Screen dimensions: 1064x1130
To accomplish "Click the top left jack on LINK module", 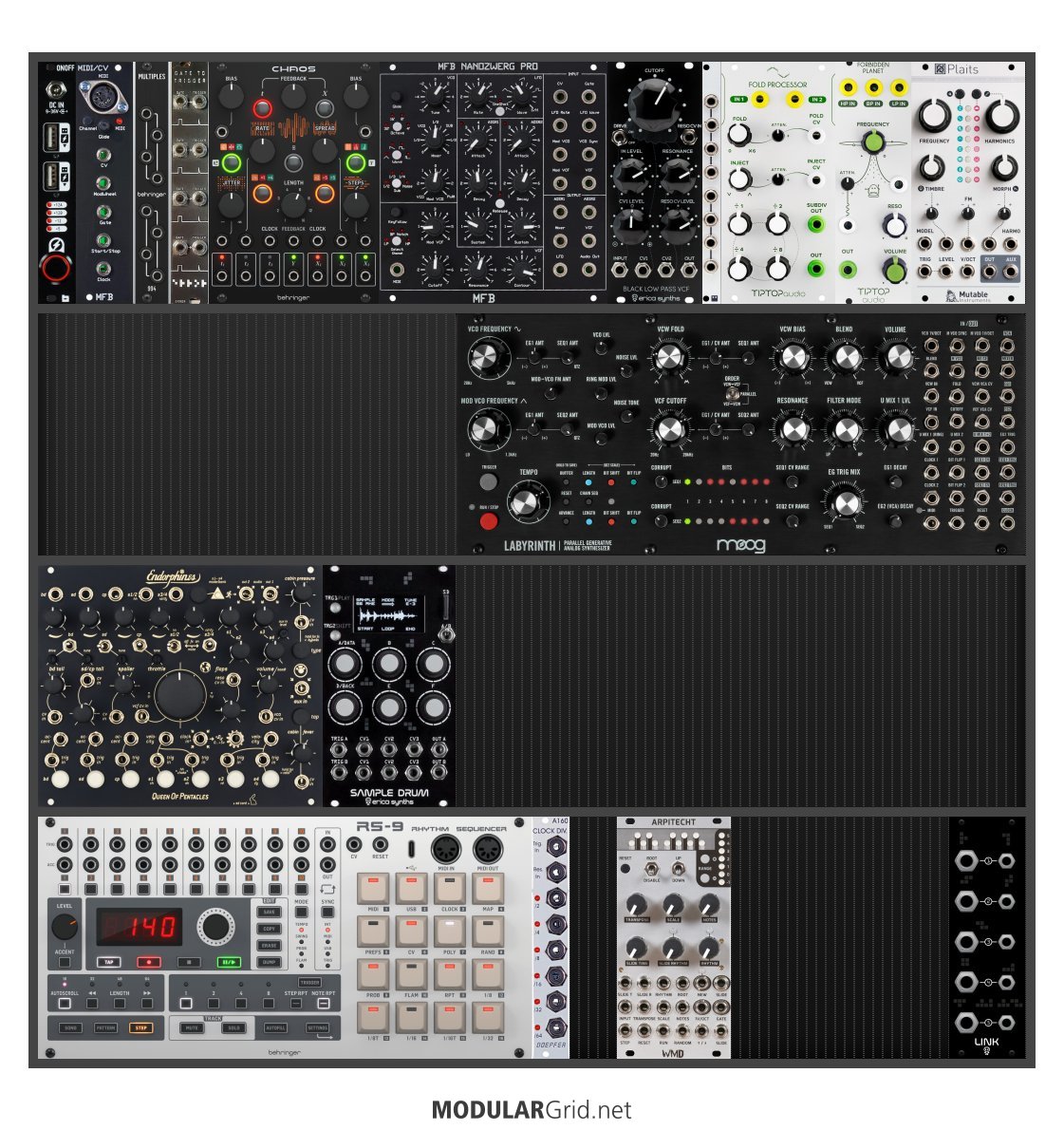I will (966, 860).
